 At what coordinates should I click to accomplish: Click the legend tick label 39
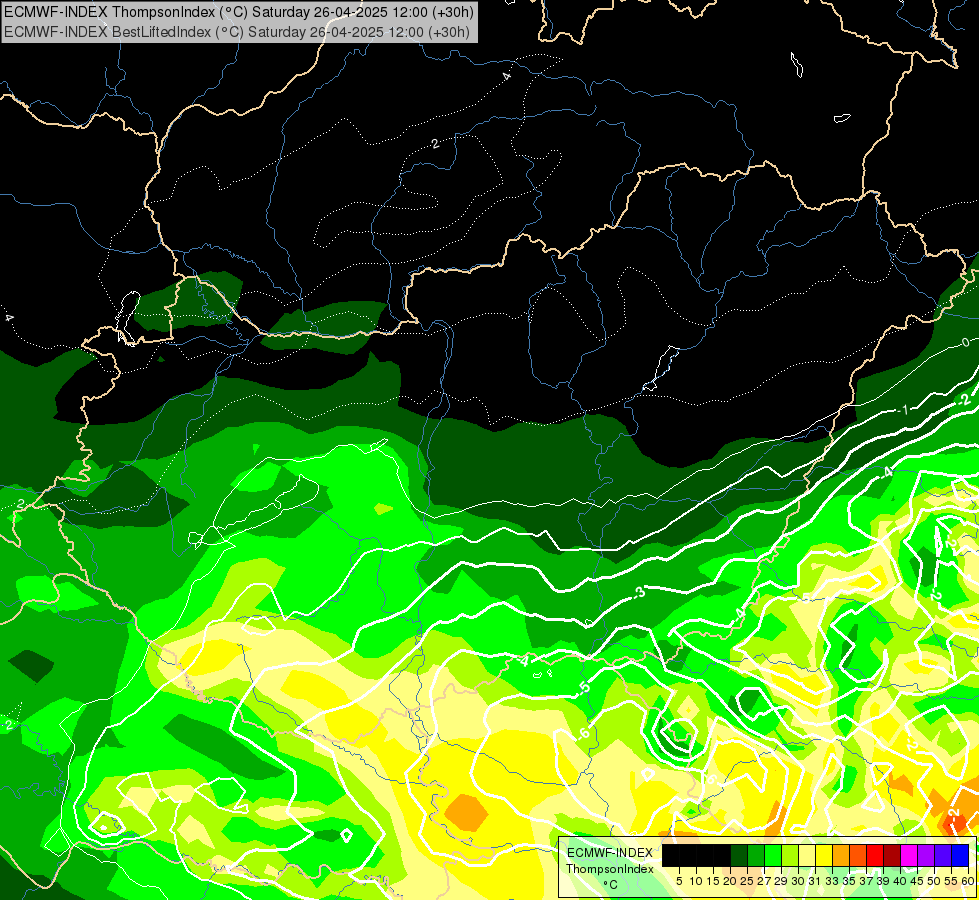click(883, 881)
